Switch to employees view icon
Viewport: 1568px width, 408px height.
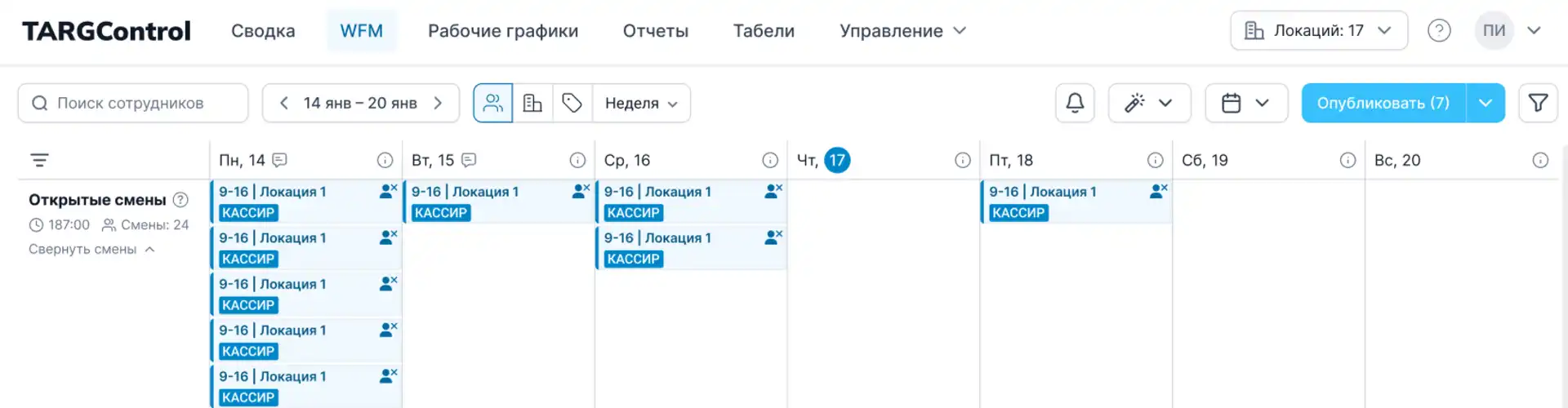tap(493, 103)
